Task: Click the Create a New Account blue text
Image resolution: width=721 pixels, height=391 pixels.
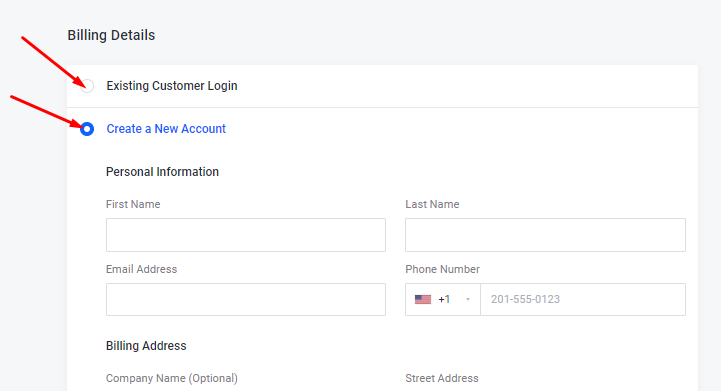Action: pos(166,129)
